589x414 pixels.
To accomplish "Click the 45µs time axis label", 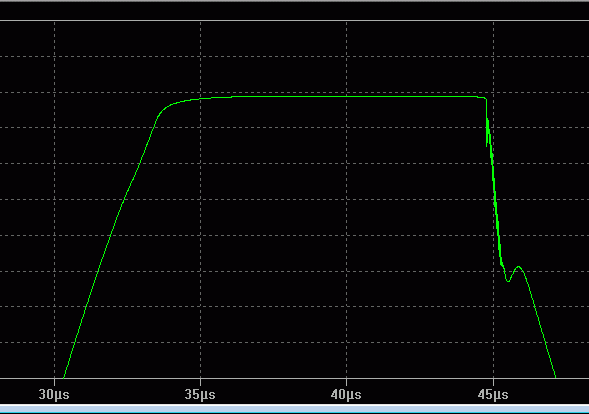I will (493, 394).
